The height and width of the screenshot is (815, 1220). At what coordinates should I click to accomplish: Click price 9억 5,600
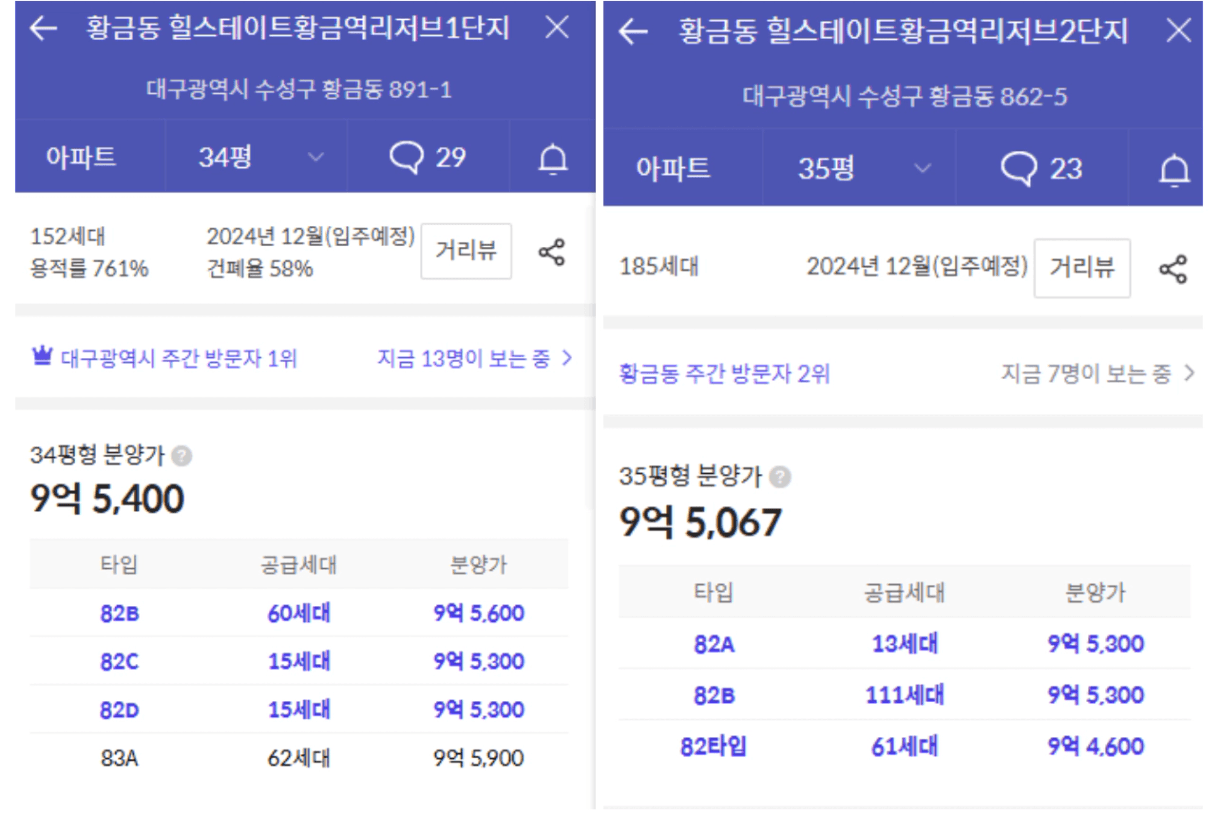479,613
